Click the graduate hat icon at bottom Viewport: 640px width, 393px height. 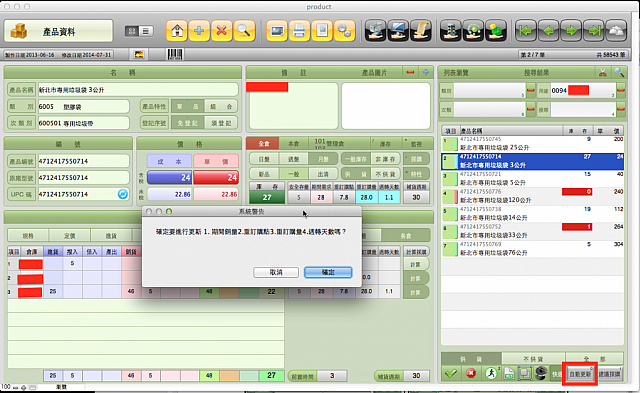pyautogui.click(x=541, y=373)
